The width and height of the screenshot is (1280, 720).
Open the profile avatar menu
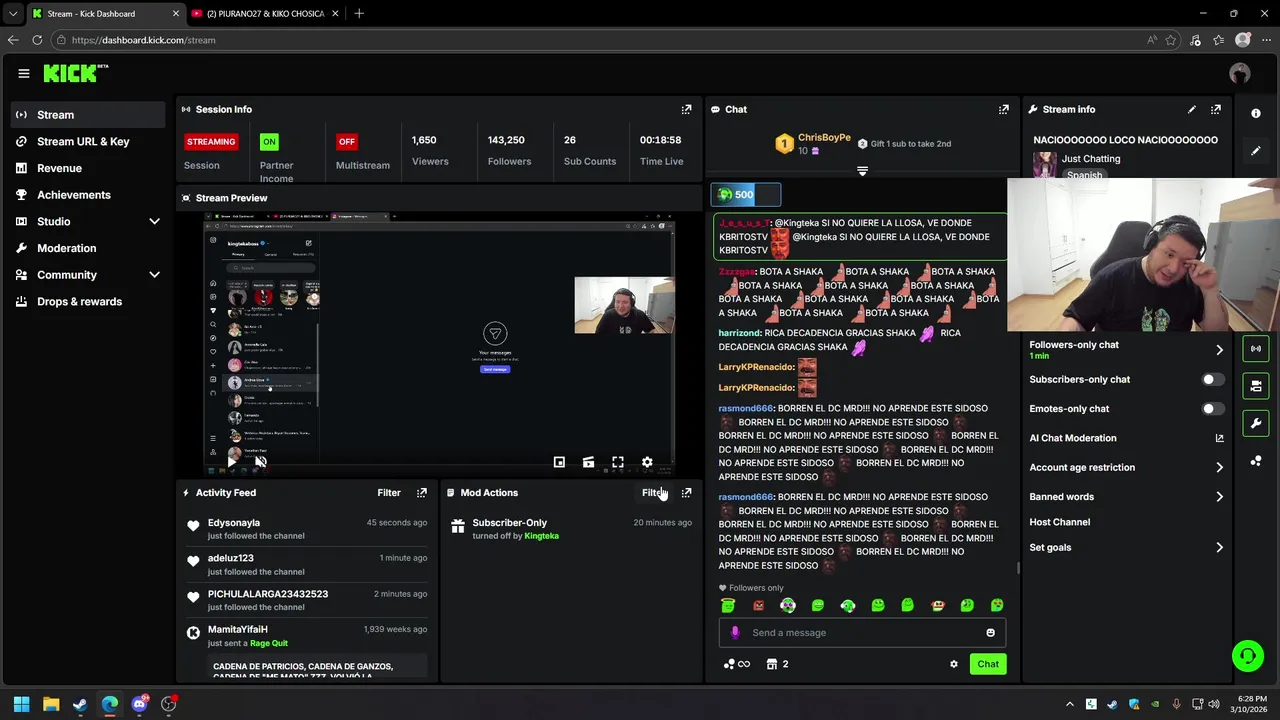[1240, 73]
